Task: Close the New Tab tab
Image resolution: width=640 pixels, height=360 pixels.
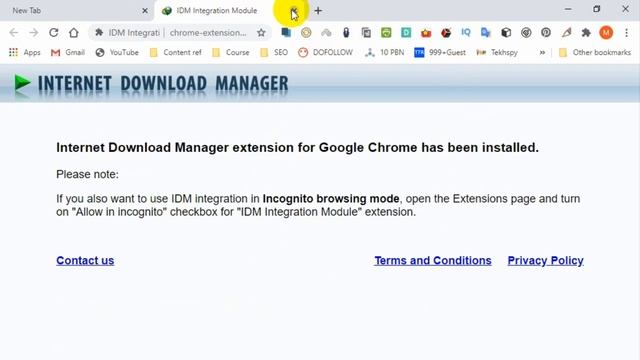Action: [x=145, y=11]
